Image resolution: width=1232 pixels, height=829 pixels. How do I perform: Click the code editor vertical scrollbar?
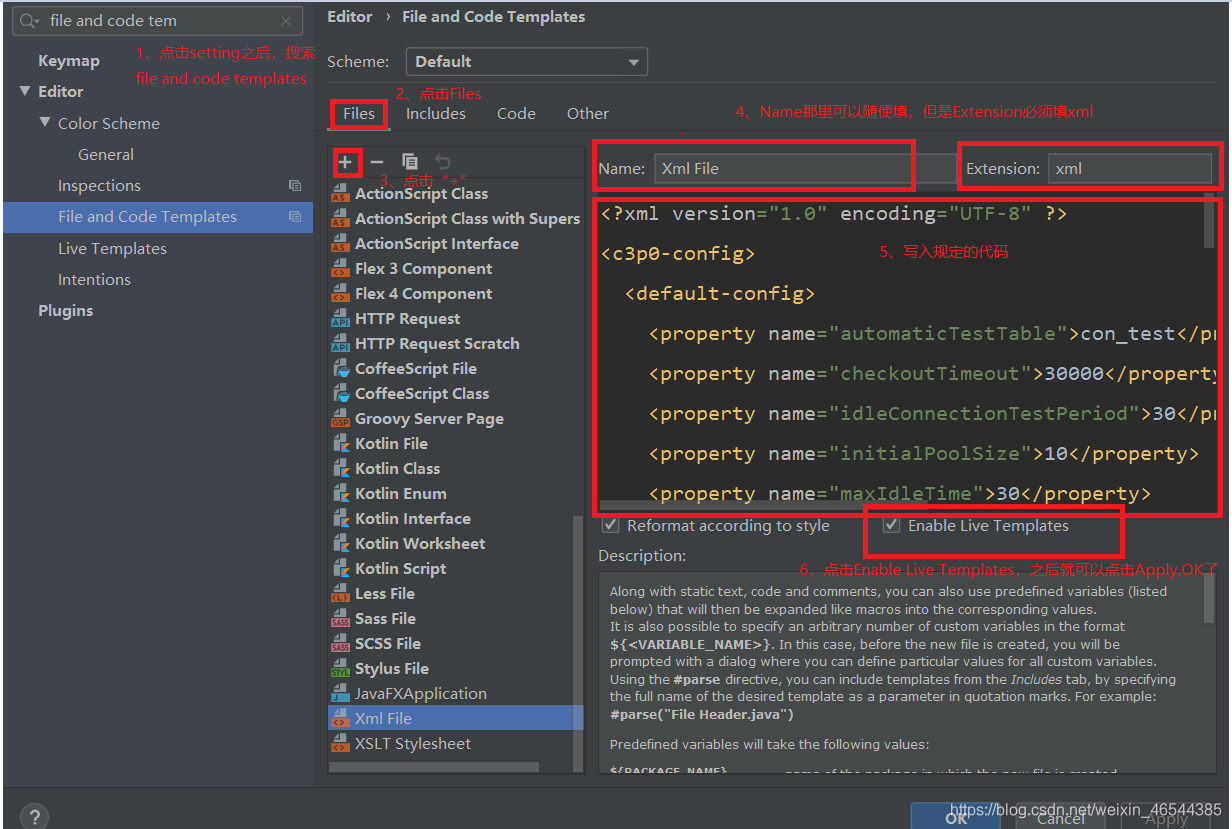(1209, 222)
